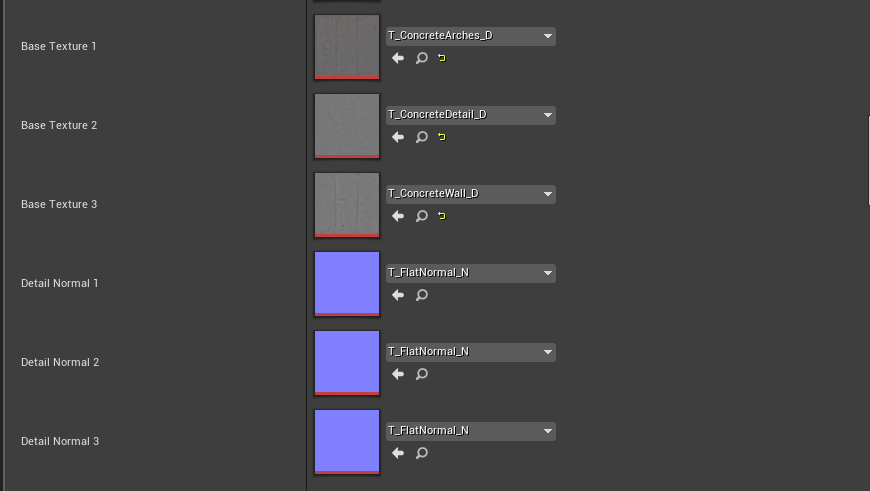870x491 pixels.
Task: Open the T_ConcreteDetail_D texture dropdown
Action: point(470,115)
